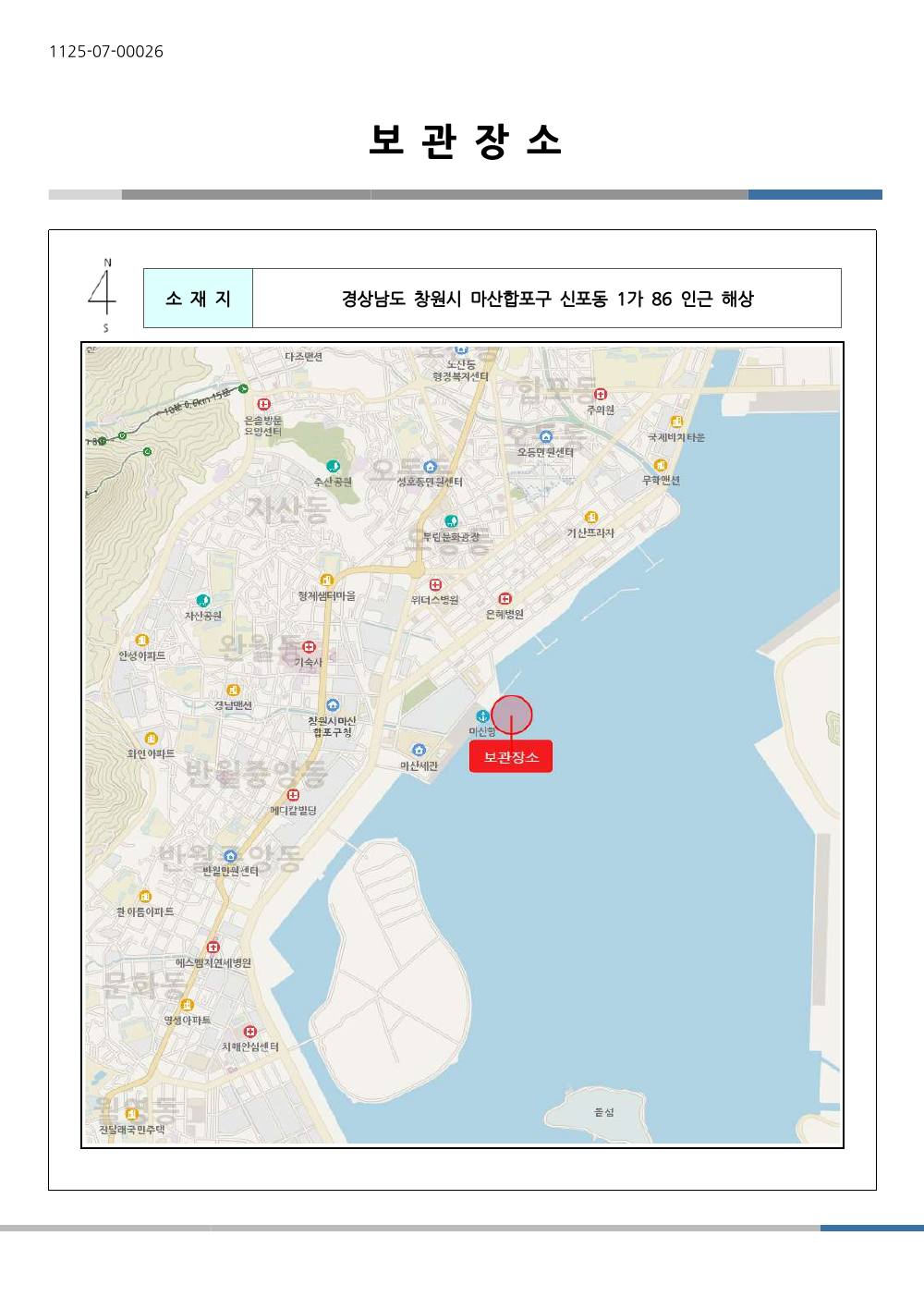Click the 마산항 anchor port icon
Image resolution: width=924 pixels, height=1309 pixels.
point(481,716)
